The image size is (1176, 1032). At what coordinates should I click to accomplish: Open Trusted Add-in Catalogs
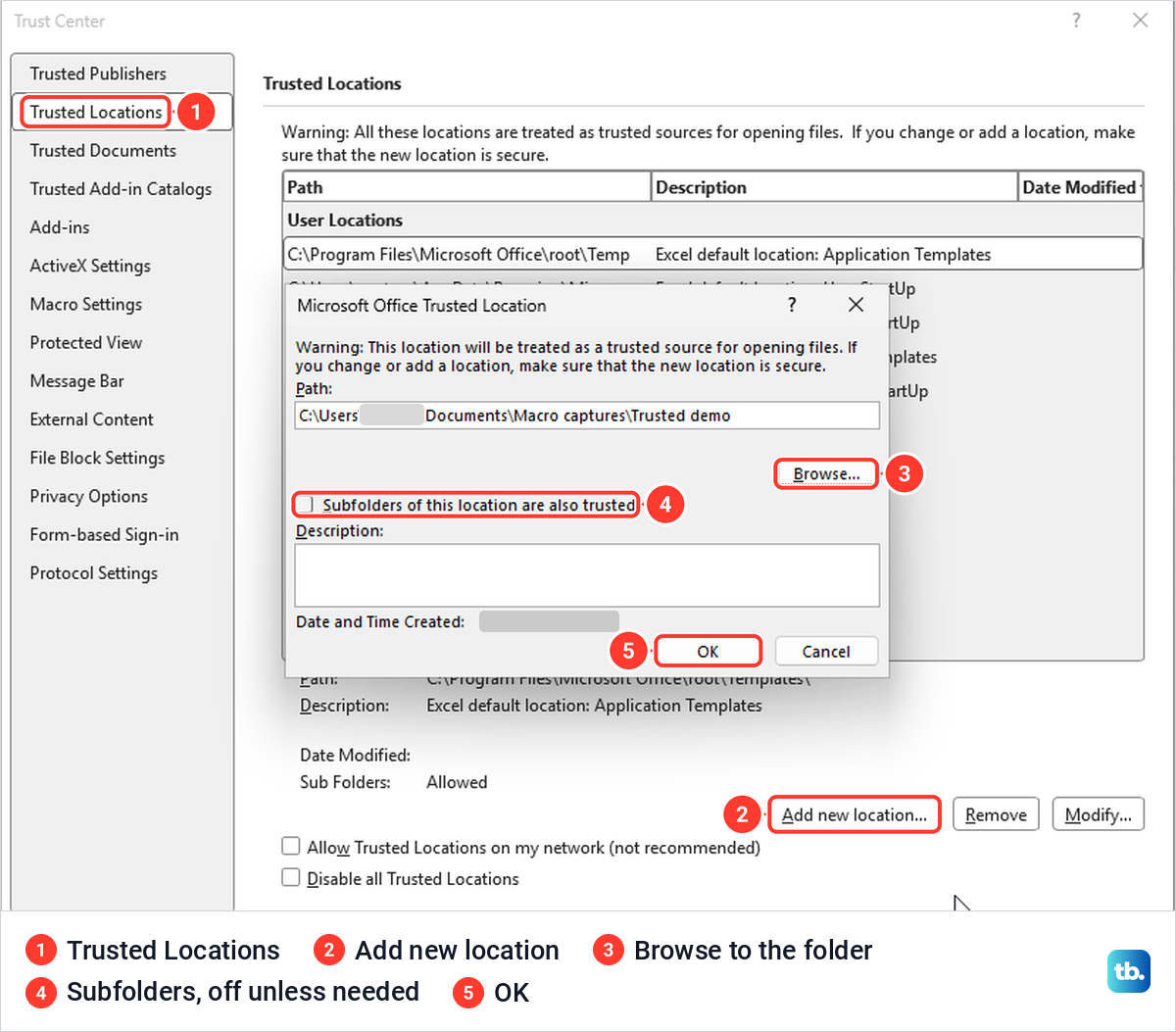pos(121,188)
